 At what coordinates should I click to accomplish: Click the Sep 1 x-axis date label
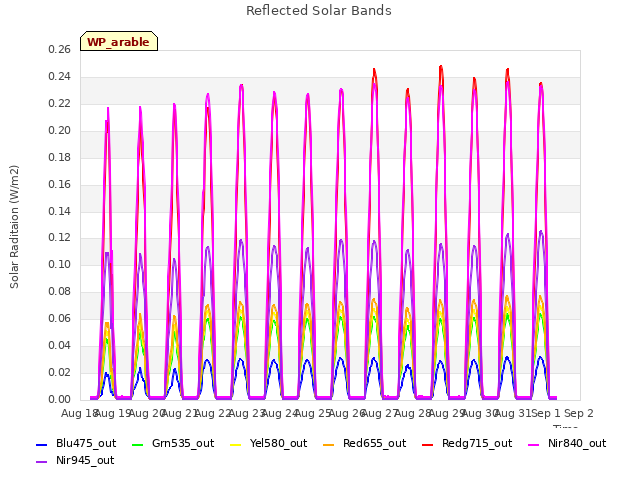click(545, 413)
